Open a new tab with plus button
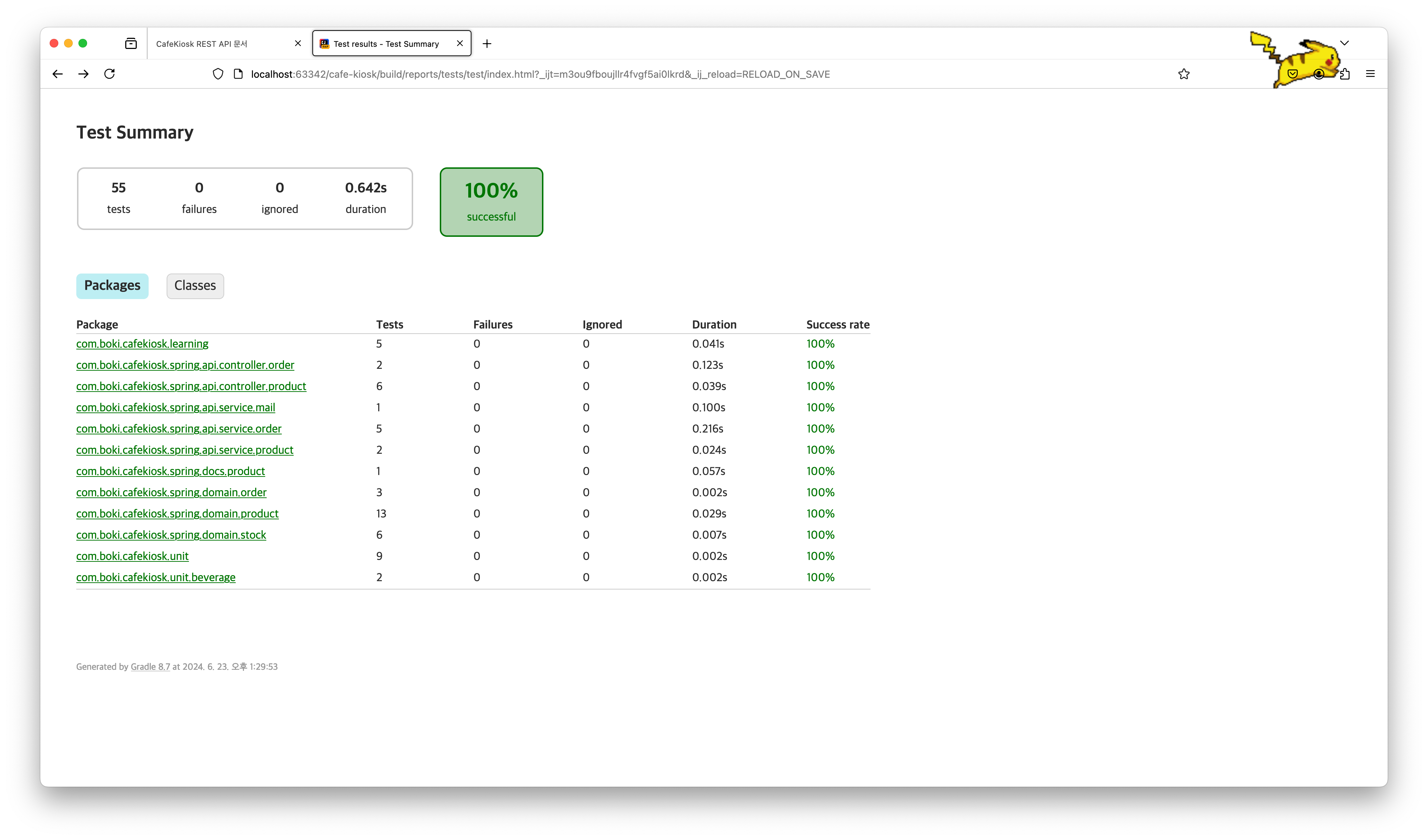Image resolution: width=1428 pixels, height=840 pixels. (x=487, y=44)
